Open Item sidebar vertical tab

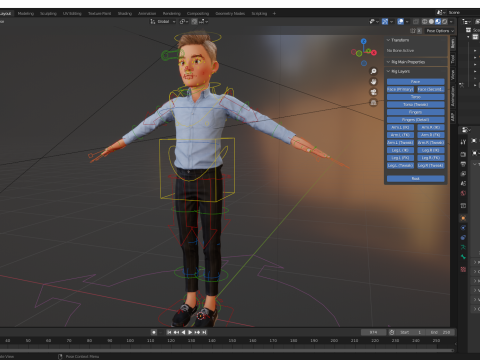click(x=453, y=44)
